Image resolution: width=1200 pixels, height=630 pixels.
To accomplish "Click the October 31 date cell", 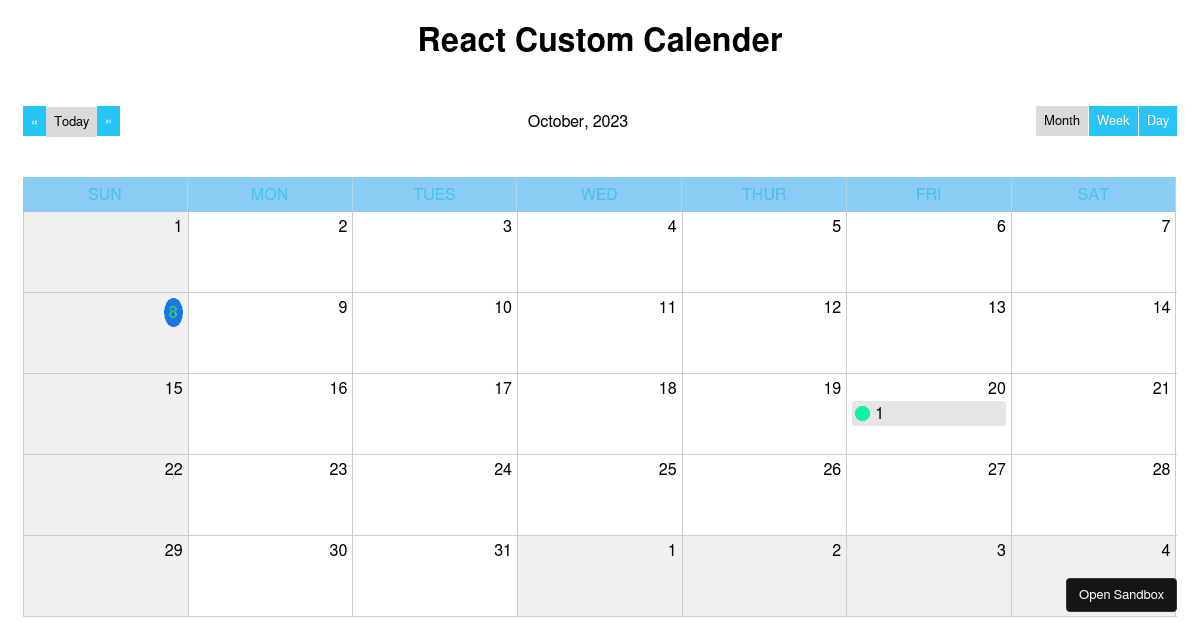I will (x=434, y=575).
